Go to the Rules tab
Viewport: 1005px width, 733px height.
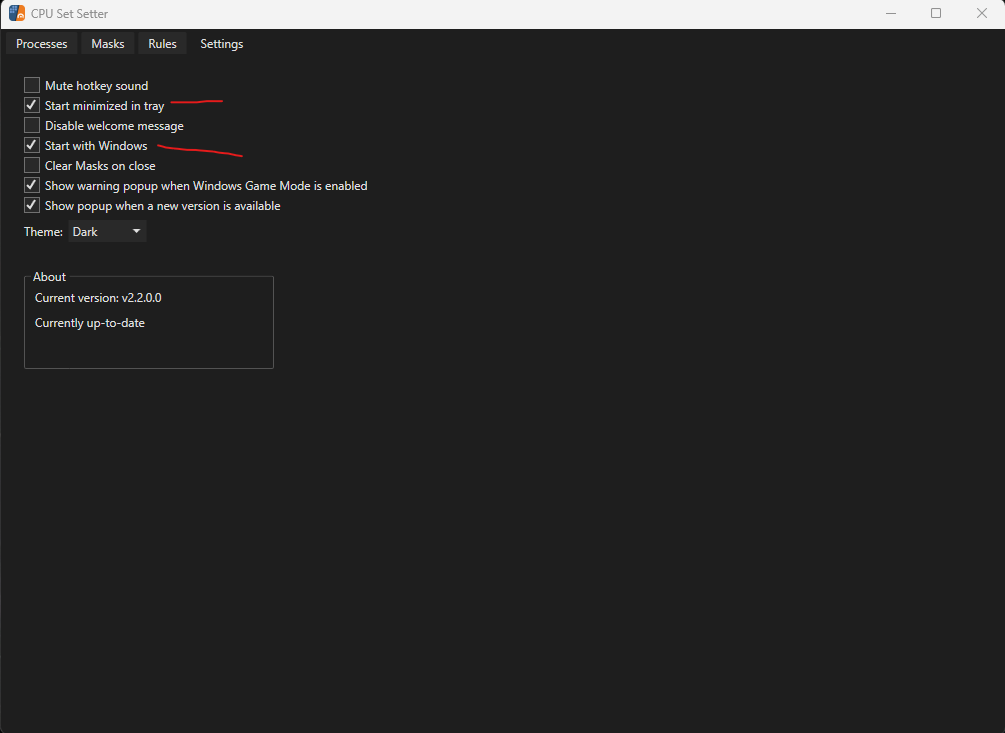pos(162,44)
